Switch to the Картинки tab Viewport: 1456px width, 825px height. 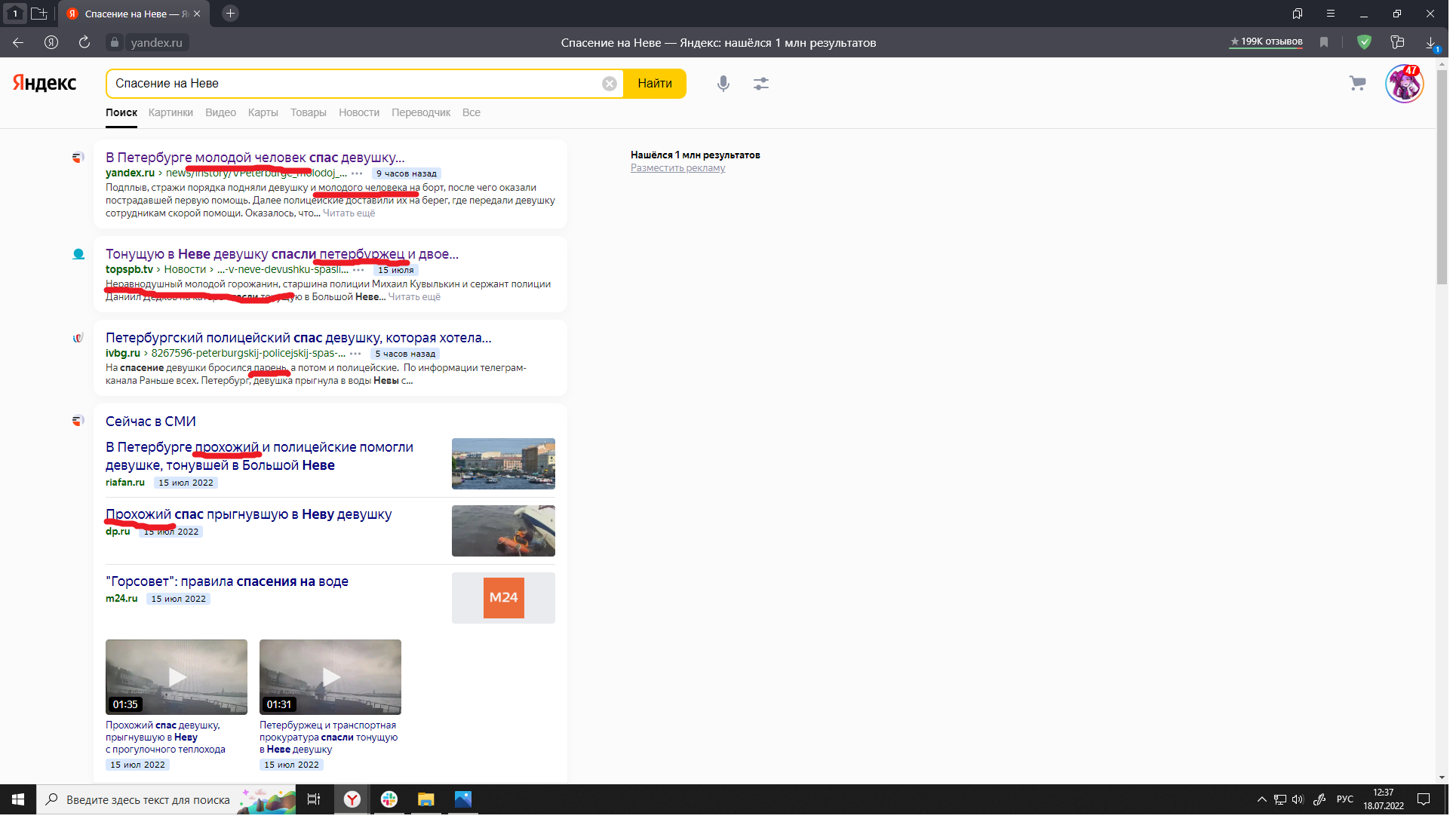pos(170,112)
